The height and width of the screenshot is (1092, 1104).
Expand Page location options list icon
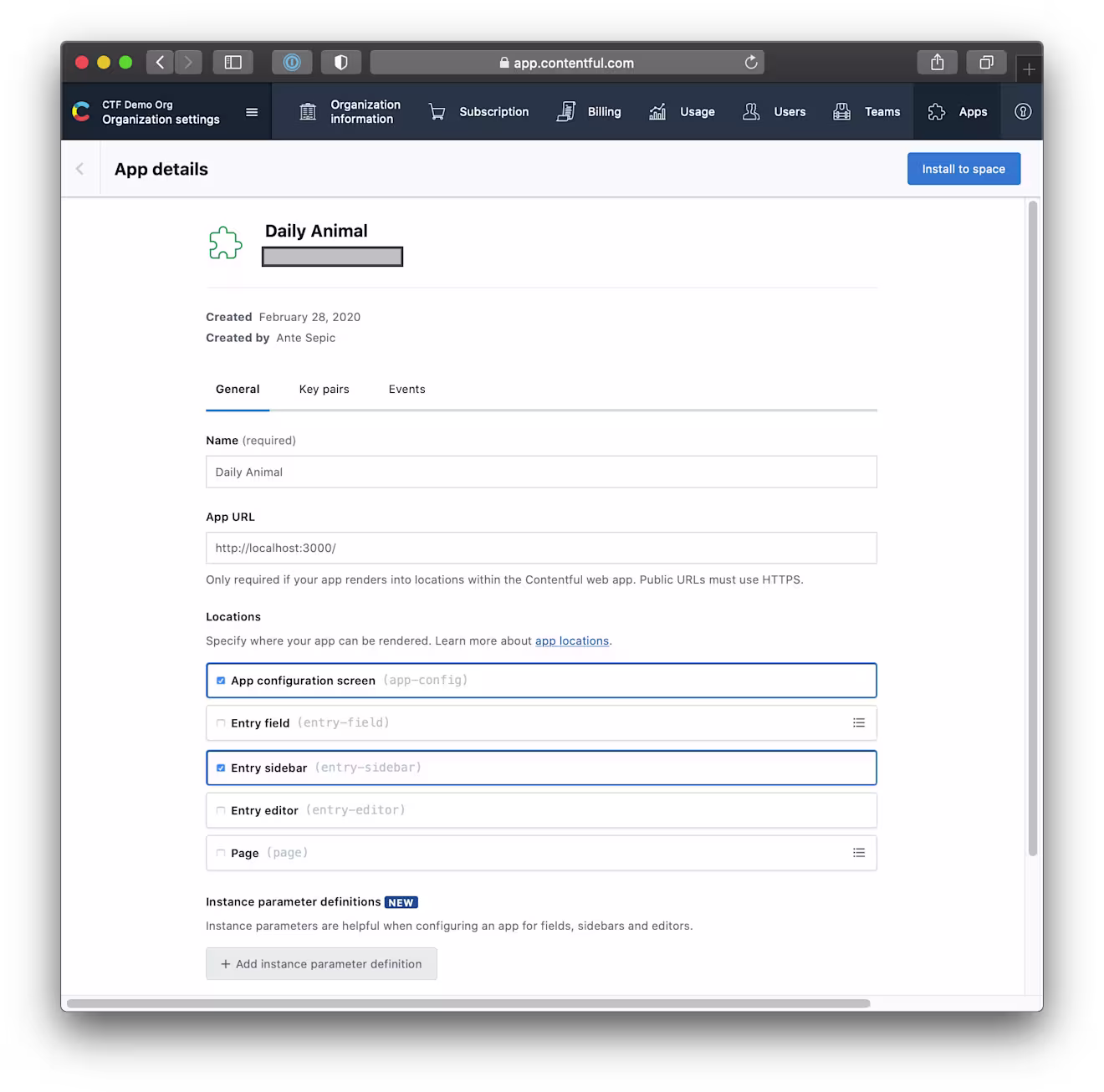(859, 854)
